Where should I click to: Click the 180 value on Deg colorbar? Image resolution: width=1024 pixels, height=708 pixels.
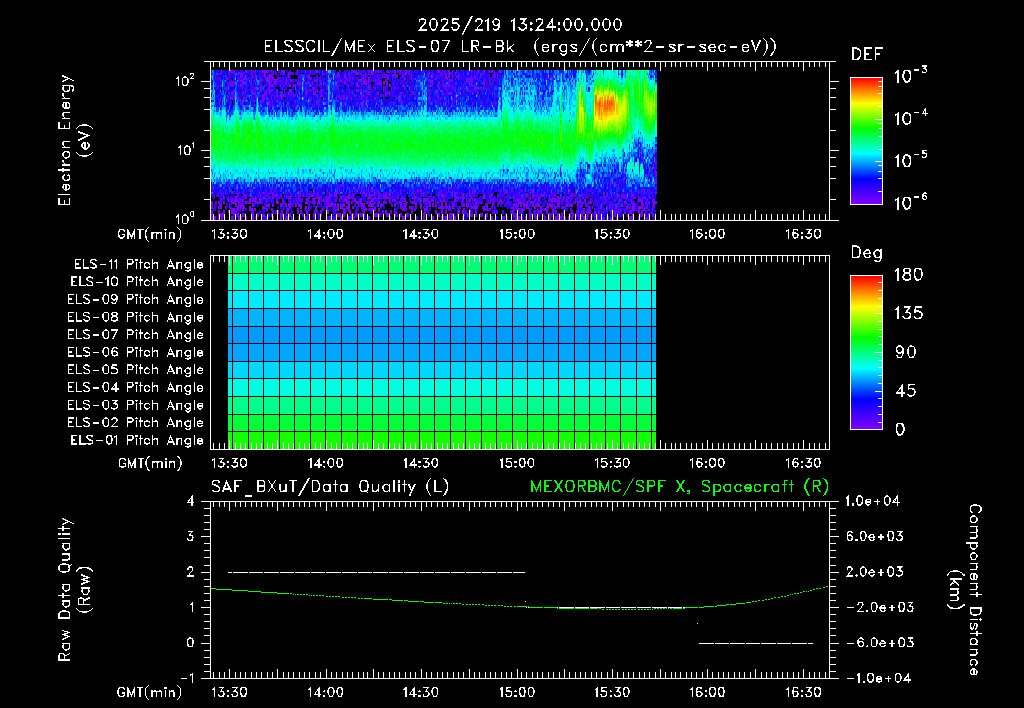tap(908, 274)
